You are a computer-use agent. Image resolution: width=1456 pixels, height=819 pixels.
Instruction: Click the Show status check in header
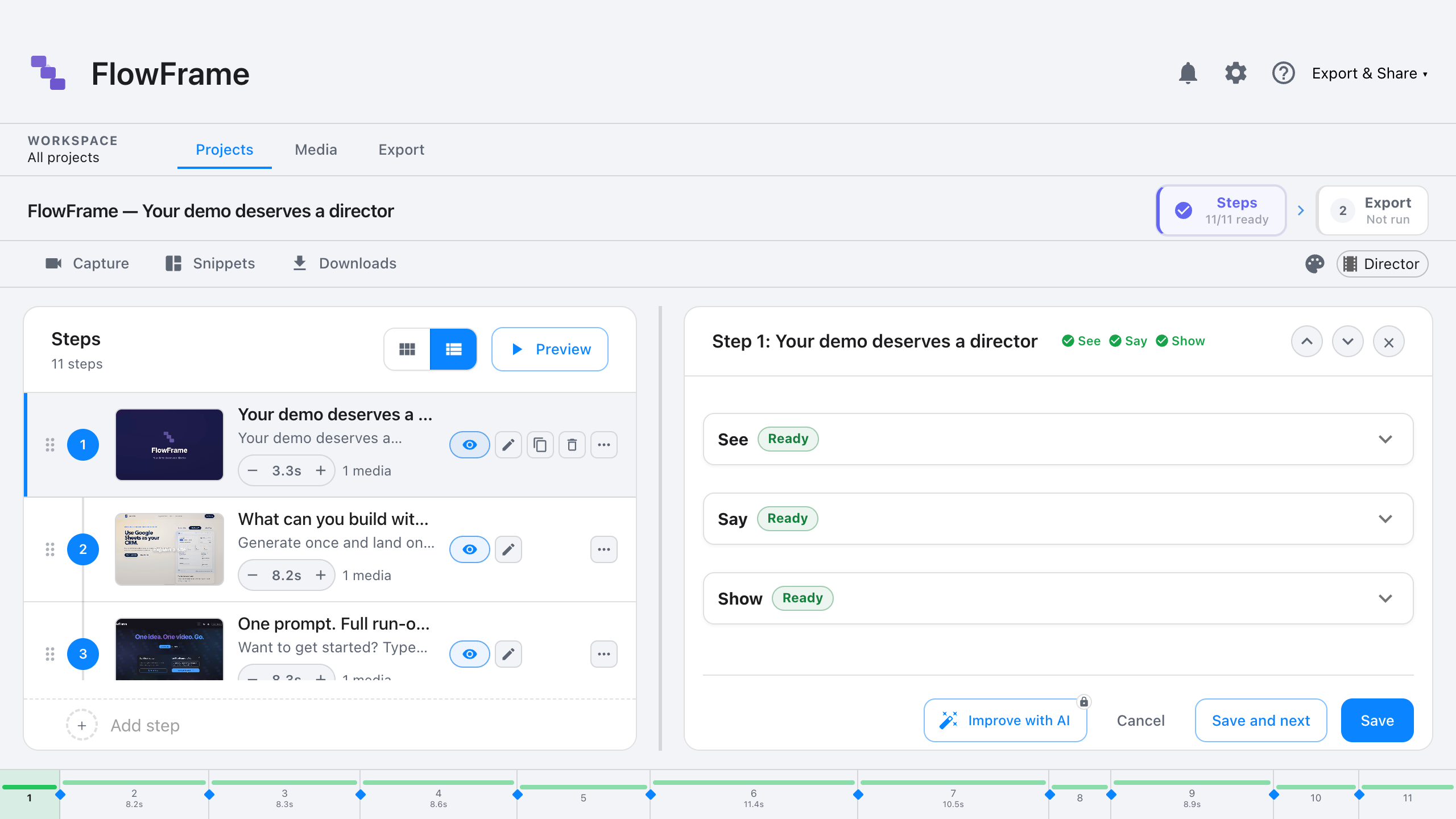tap(1180, 341)
